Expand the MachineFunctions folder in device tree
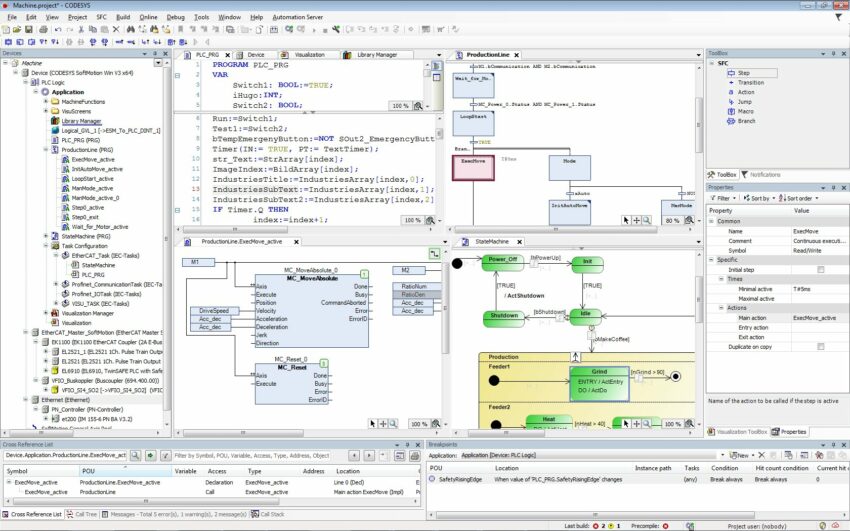This screenshot has height=531, width=850. 46,101
